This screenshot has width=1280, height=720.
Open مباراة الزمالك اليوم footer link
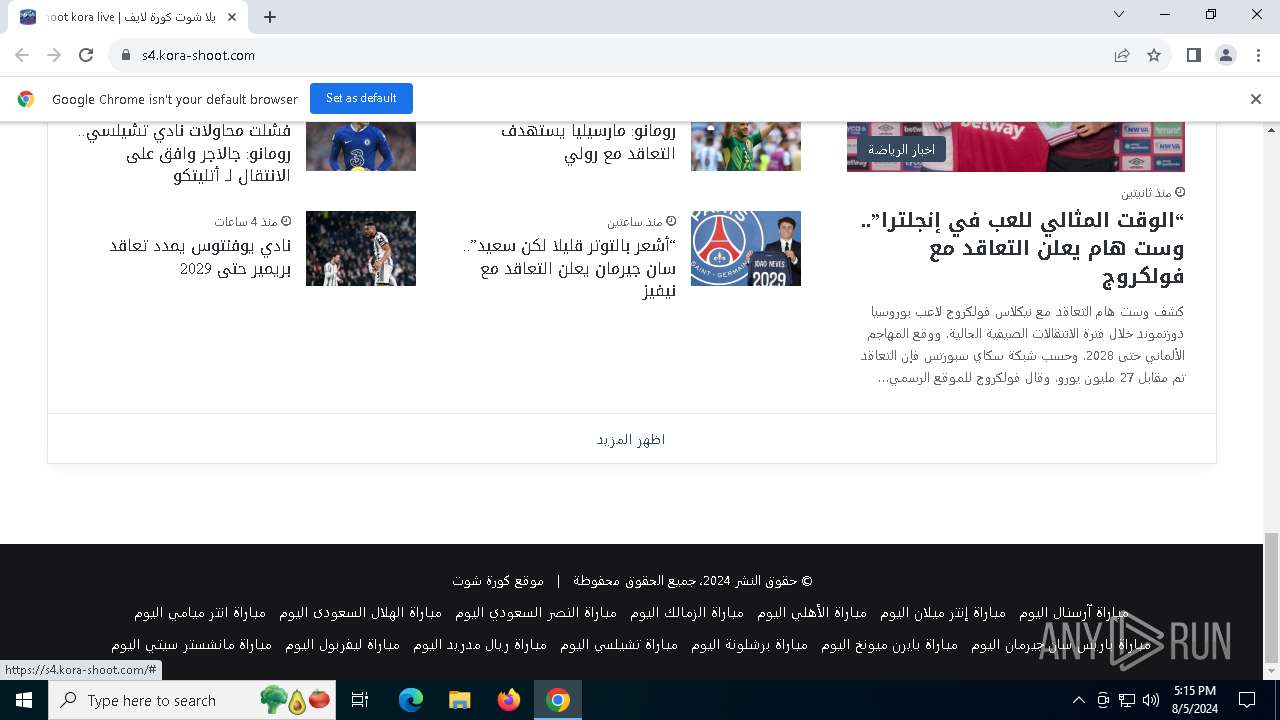point(686,612)
